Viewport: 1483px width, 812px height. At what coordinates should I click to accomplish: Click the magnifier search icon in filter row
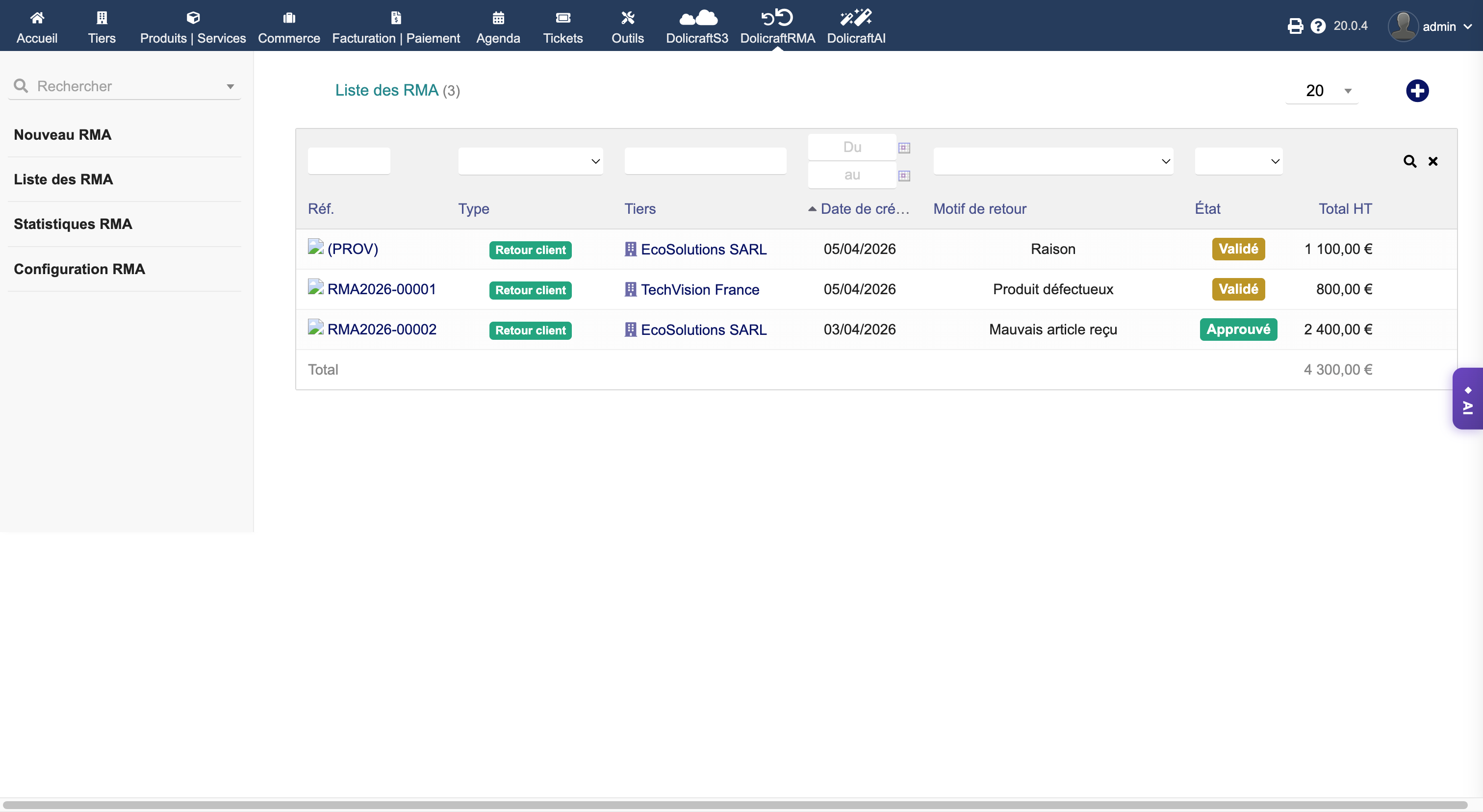1409,161
